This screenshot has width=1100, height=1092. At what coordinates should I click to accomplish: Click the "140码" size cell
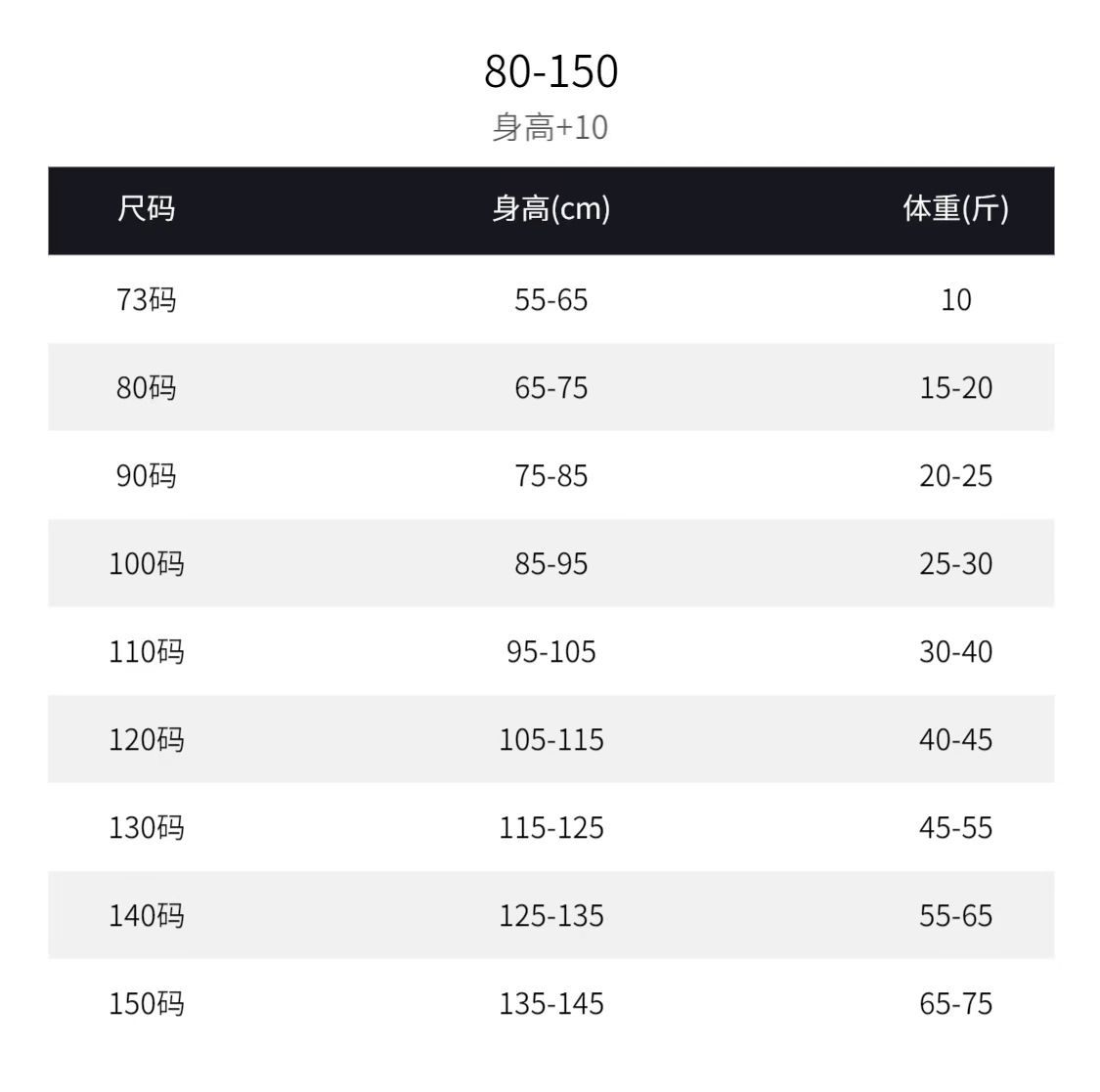click(x=147, y=915)
